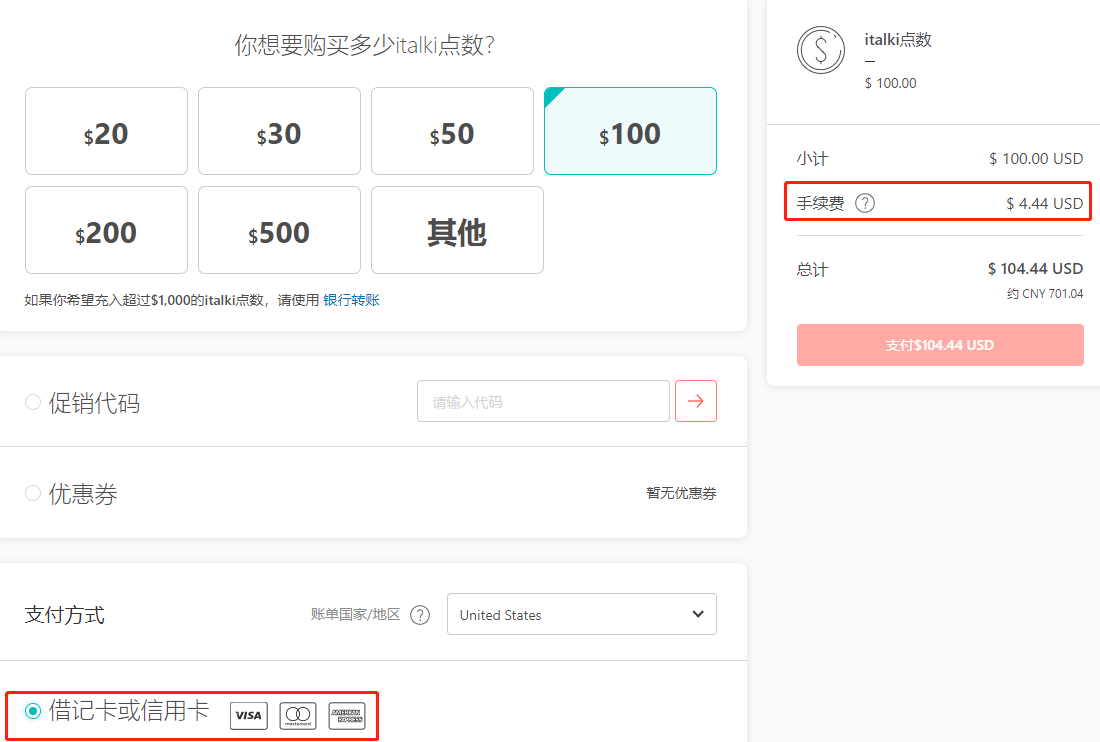Open the United States country dropdown

click(x=581, y=614)
